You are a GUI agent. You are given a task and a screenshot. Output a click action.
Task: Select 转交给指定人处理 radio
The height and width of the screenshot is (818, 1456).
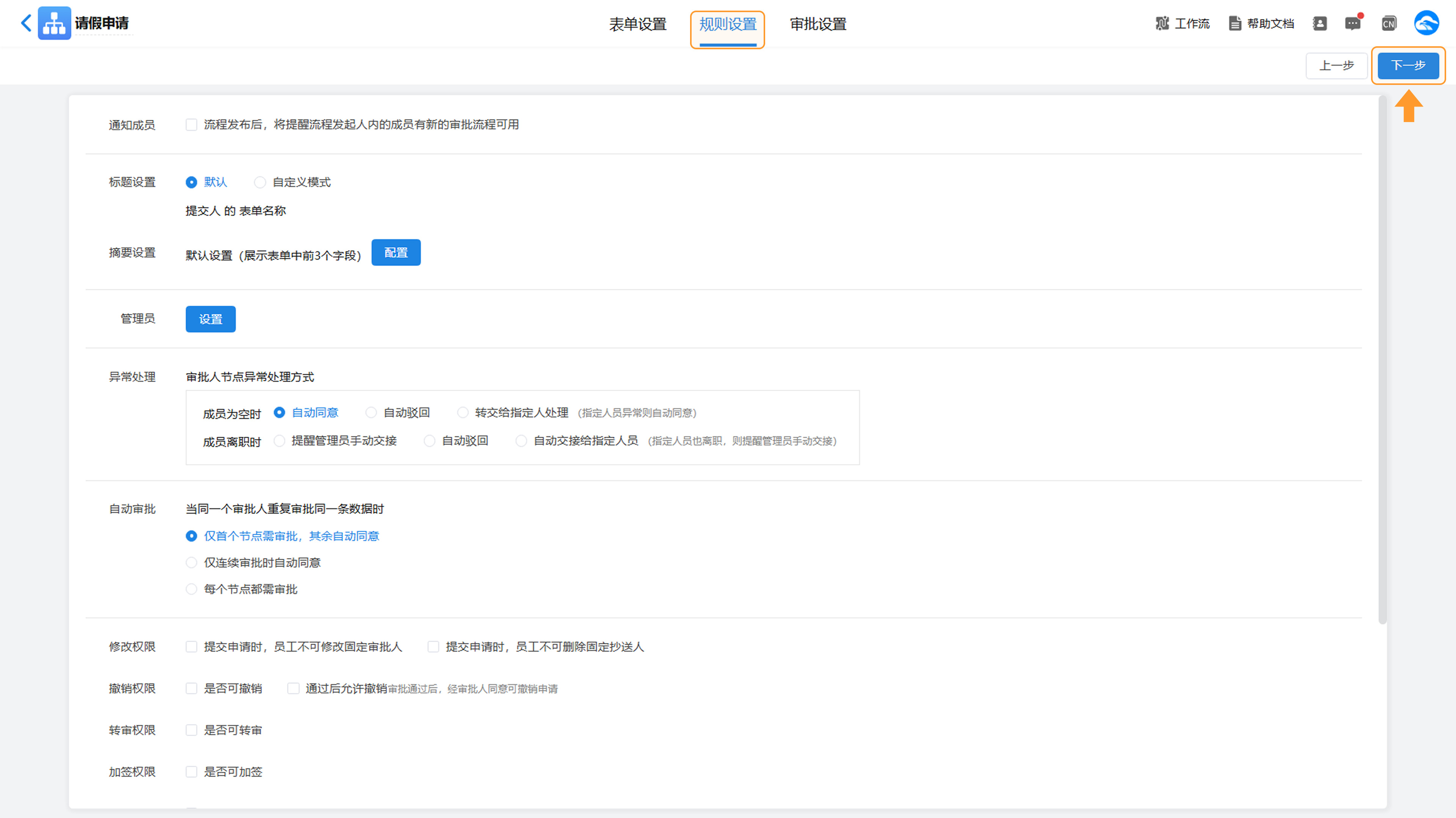(463, 413)
